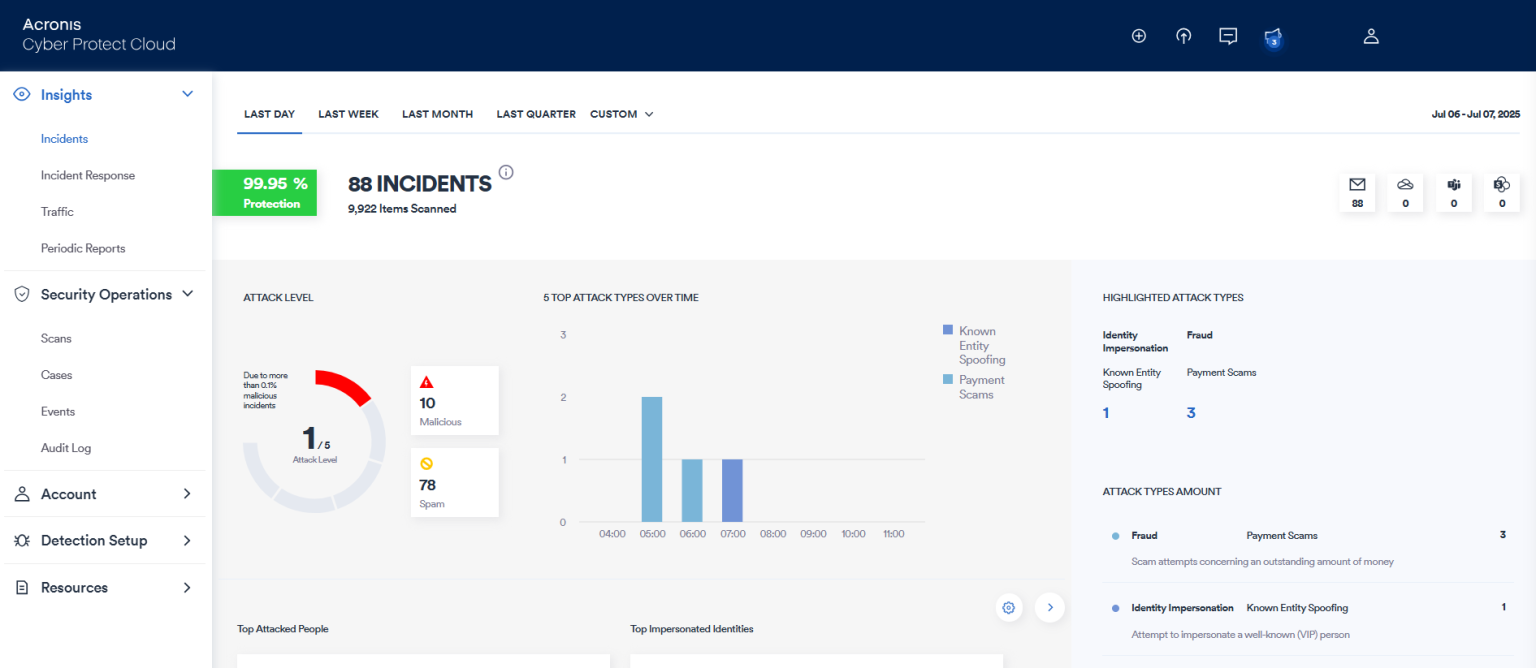Screen dimensions: 1536x668
Task: Switch to the LAST WEEK tab
Action: pyautogui.click(x=348, y=114)
